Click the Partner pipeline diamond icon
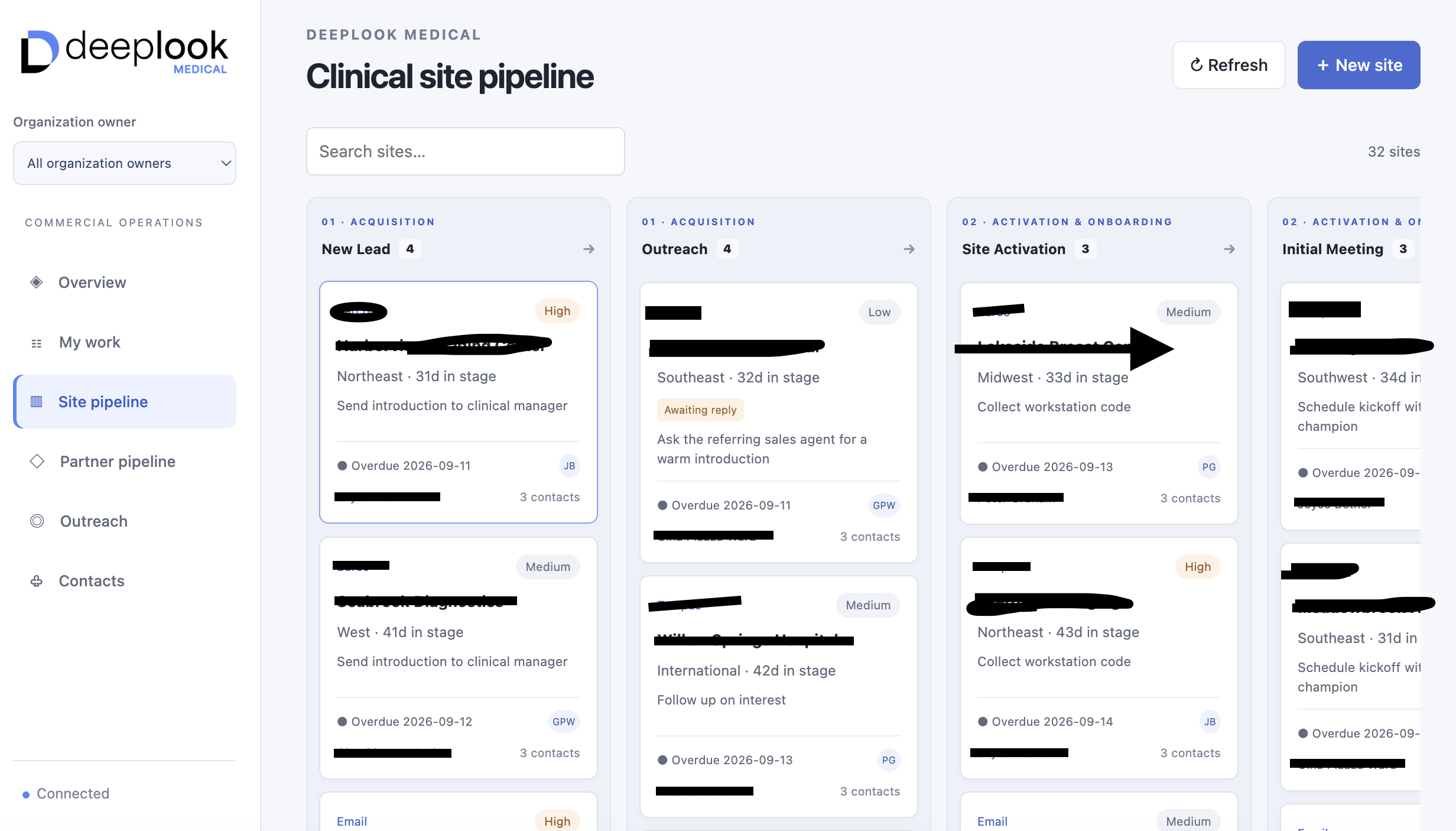The image size is (1456, 831). [x=37, y=461]
